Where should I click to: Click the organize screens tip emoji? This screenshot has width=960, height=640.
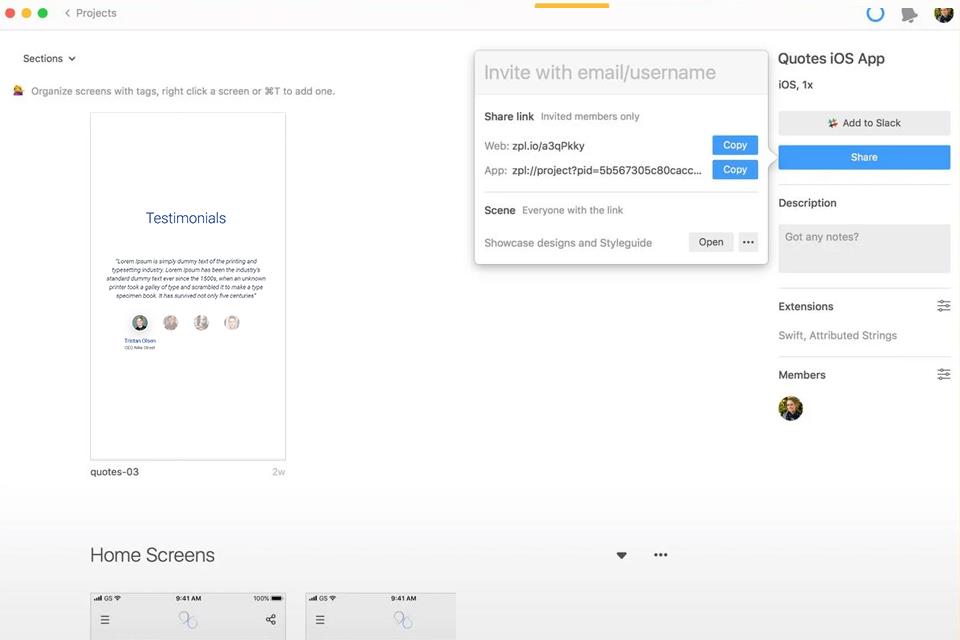coord(17,90)
